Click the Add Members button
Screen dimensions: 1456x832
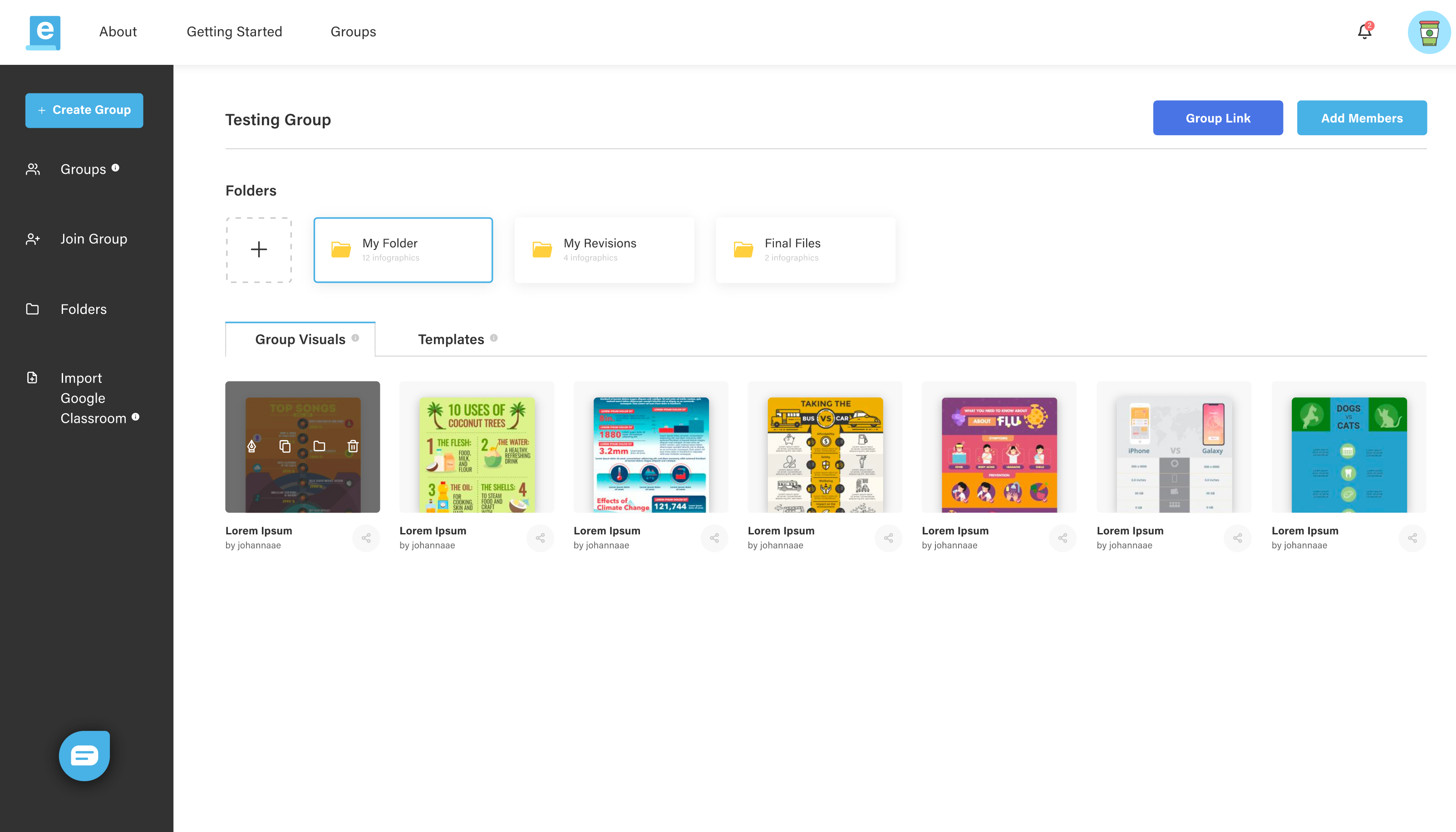click(x=1362, y=117)
